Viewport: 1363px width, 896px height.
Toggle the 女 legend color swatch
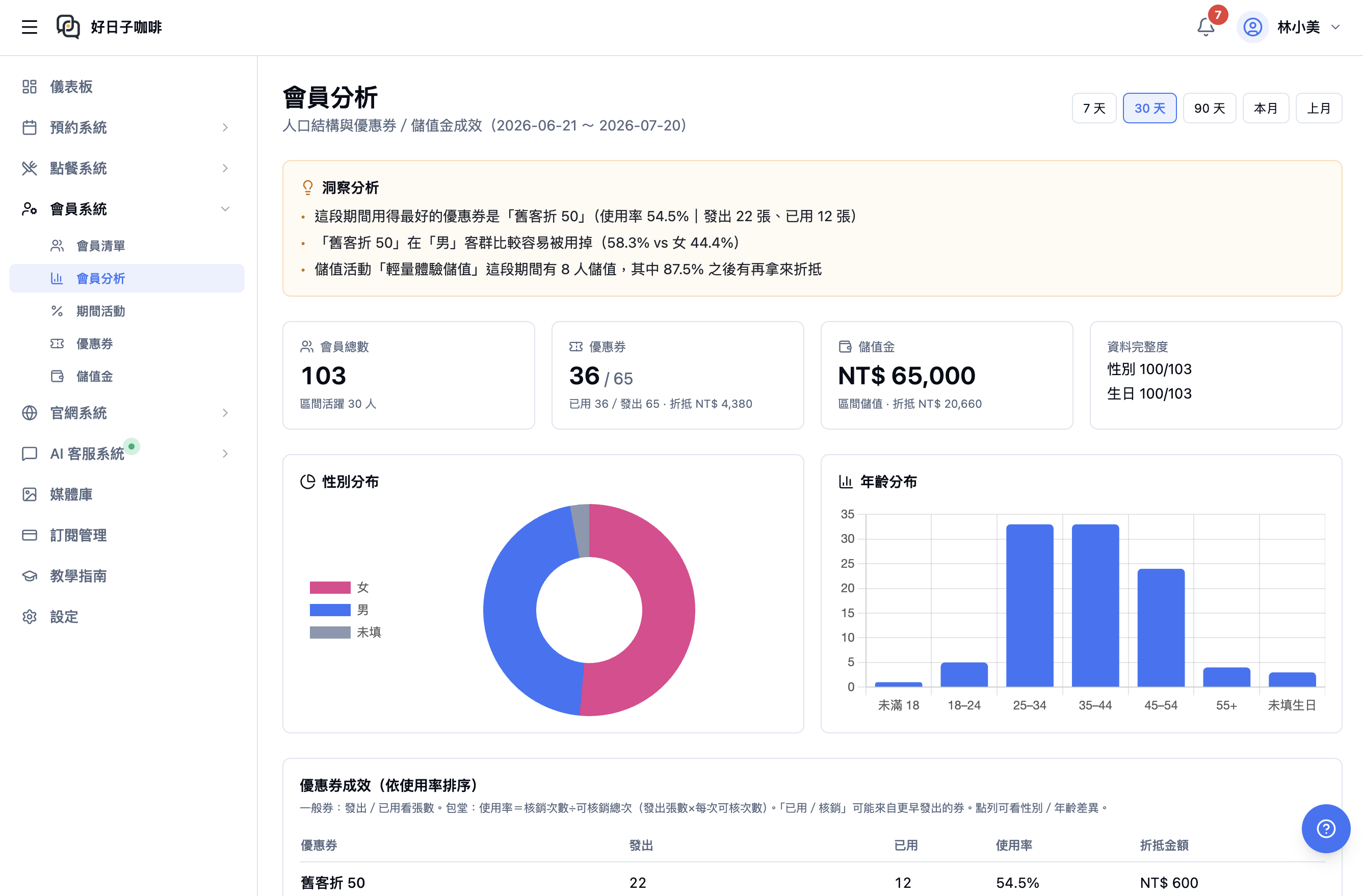330,588
